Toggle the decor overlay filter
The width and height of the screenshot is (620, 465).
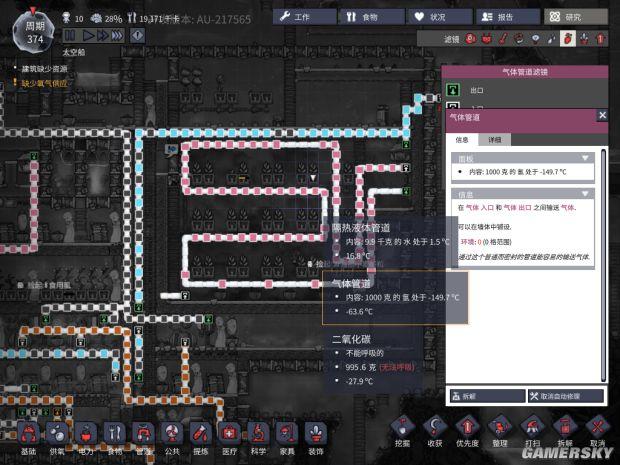584,39
